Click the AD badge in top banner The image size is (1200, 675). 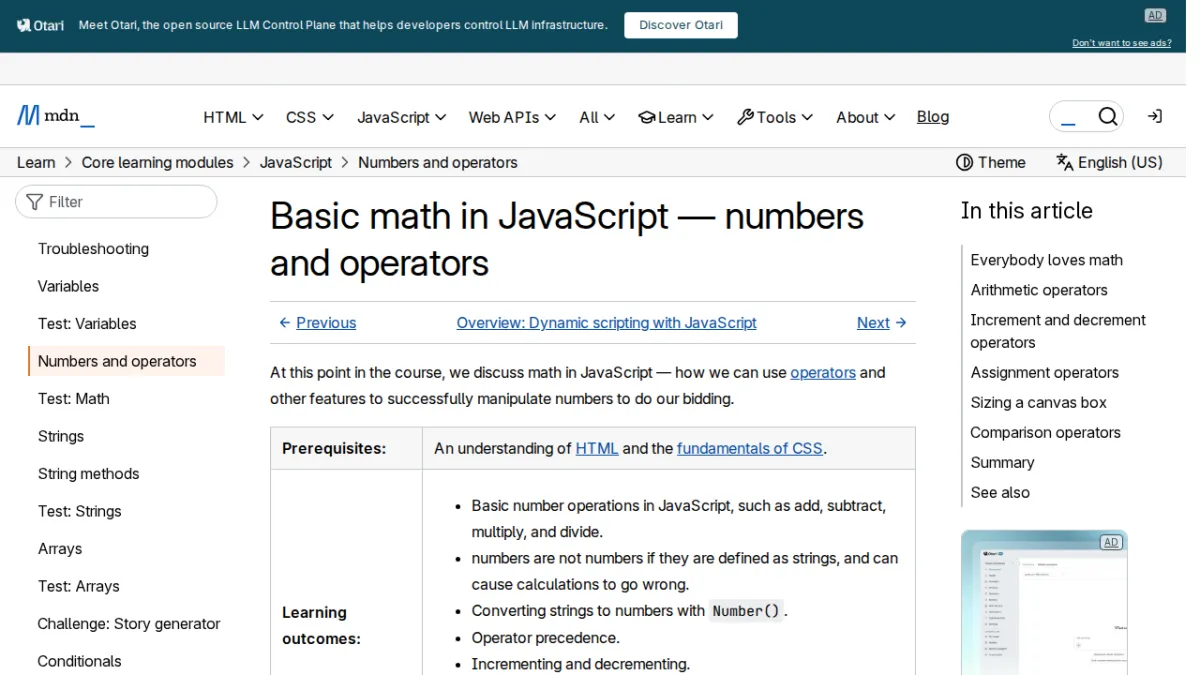pos(1155,15)
